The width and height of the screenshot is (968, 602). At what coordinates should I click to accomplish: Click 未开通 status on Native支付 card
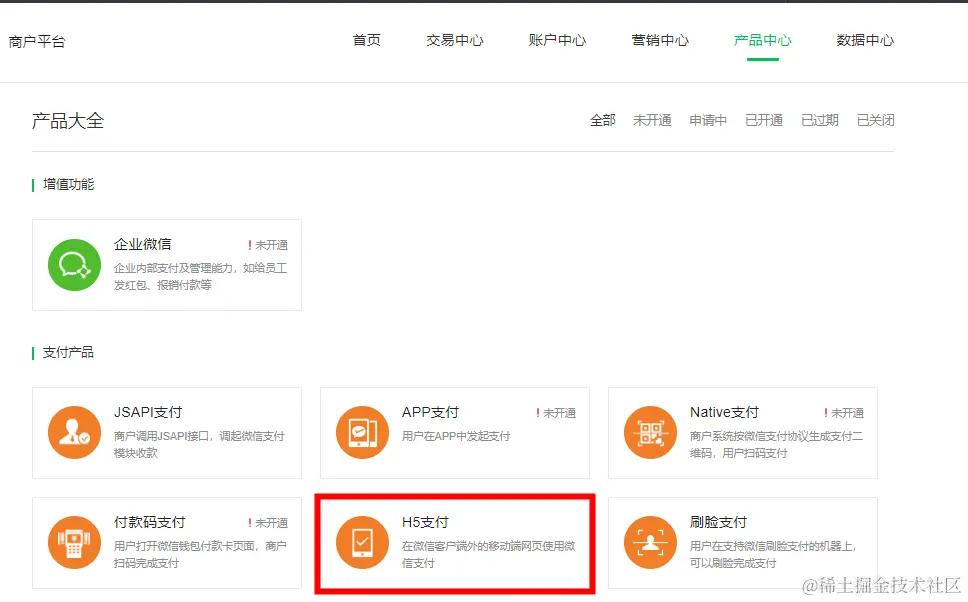pyautogui.click(x=844, y=413)
